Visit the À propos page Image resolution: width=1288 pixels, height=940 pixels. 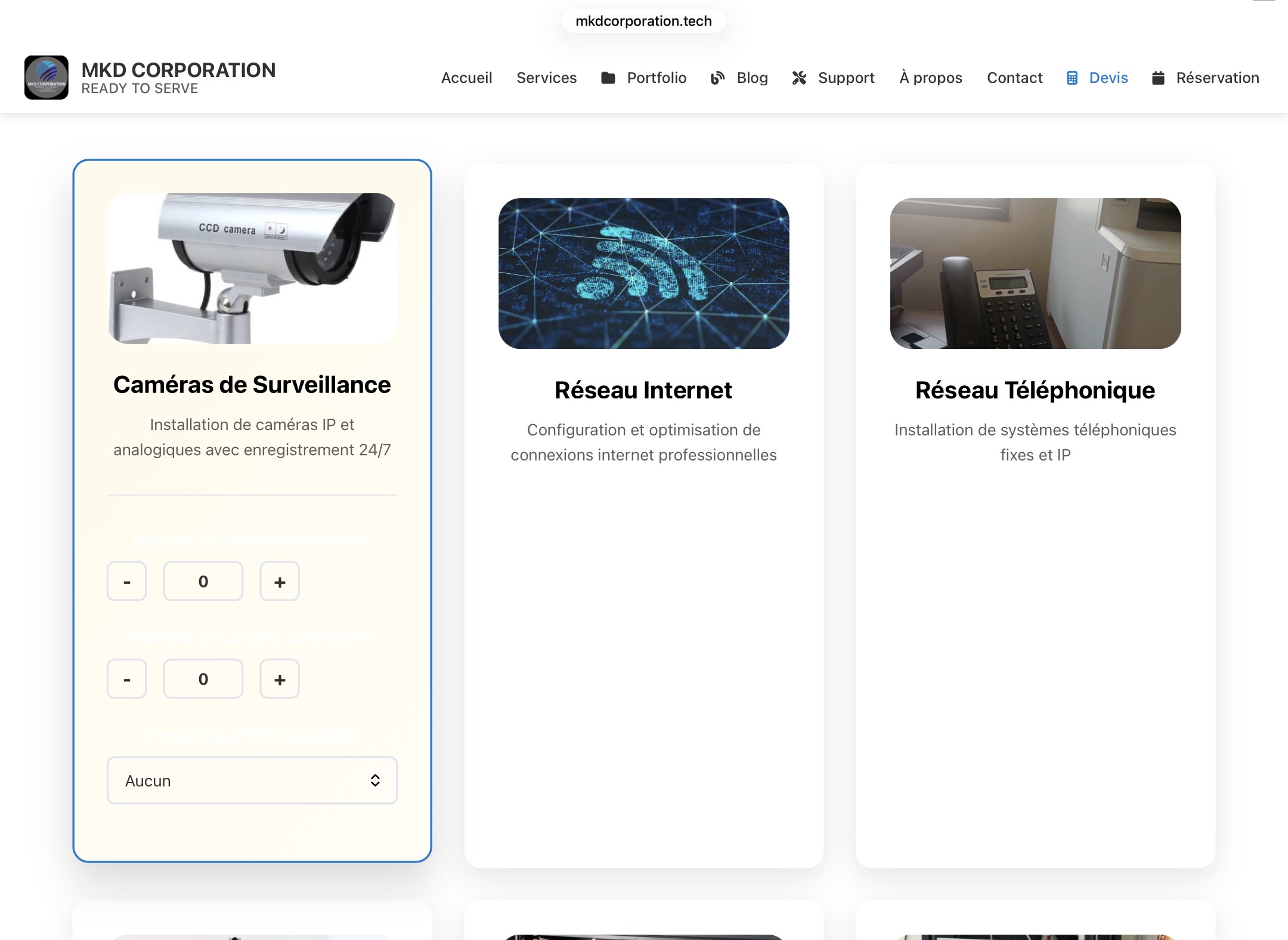click(931, 78)
